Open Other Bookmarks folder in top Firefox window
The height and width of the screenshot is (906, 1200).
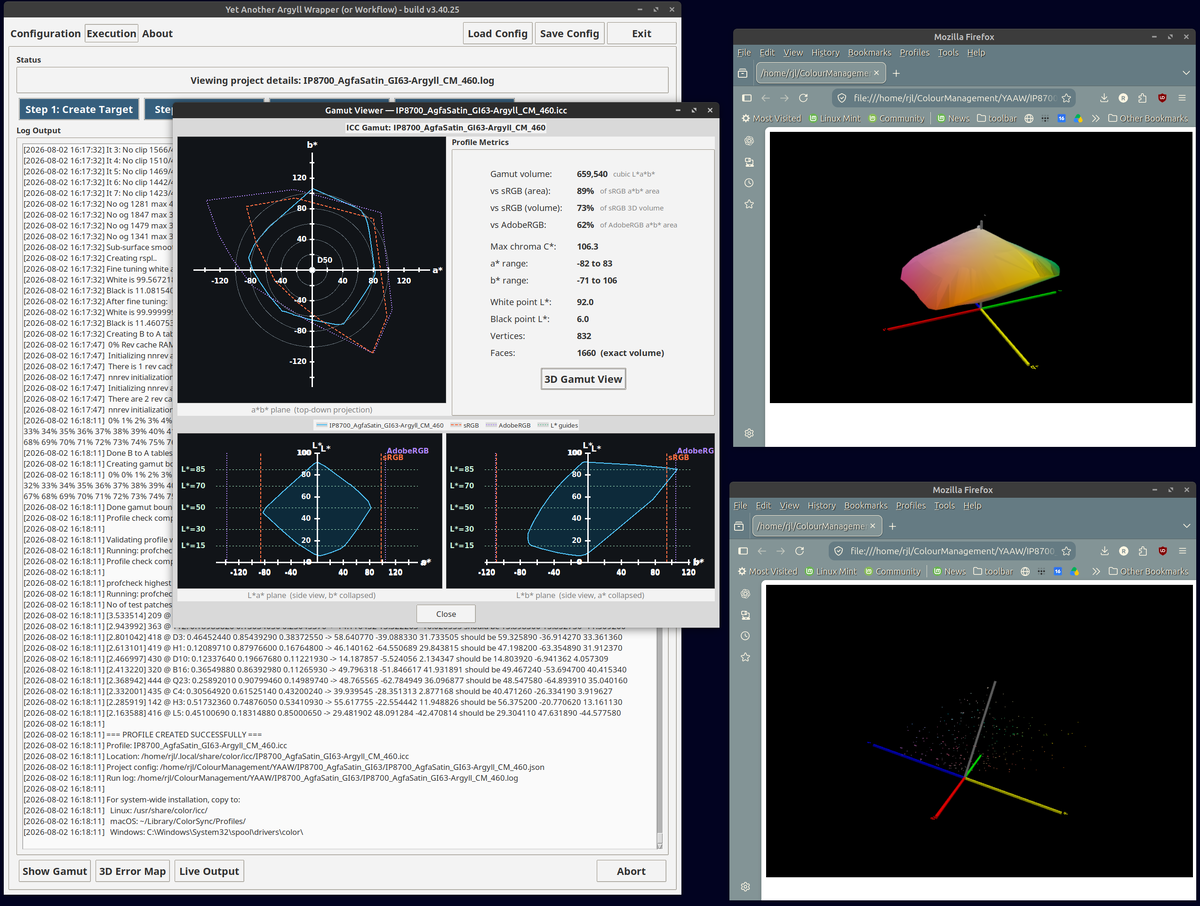1148,118
